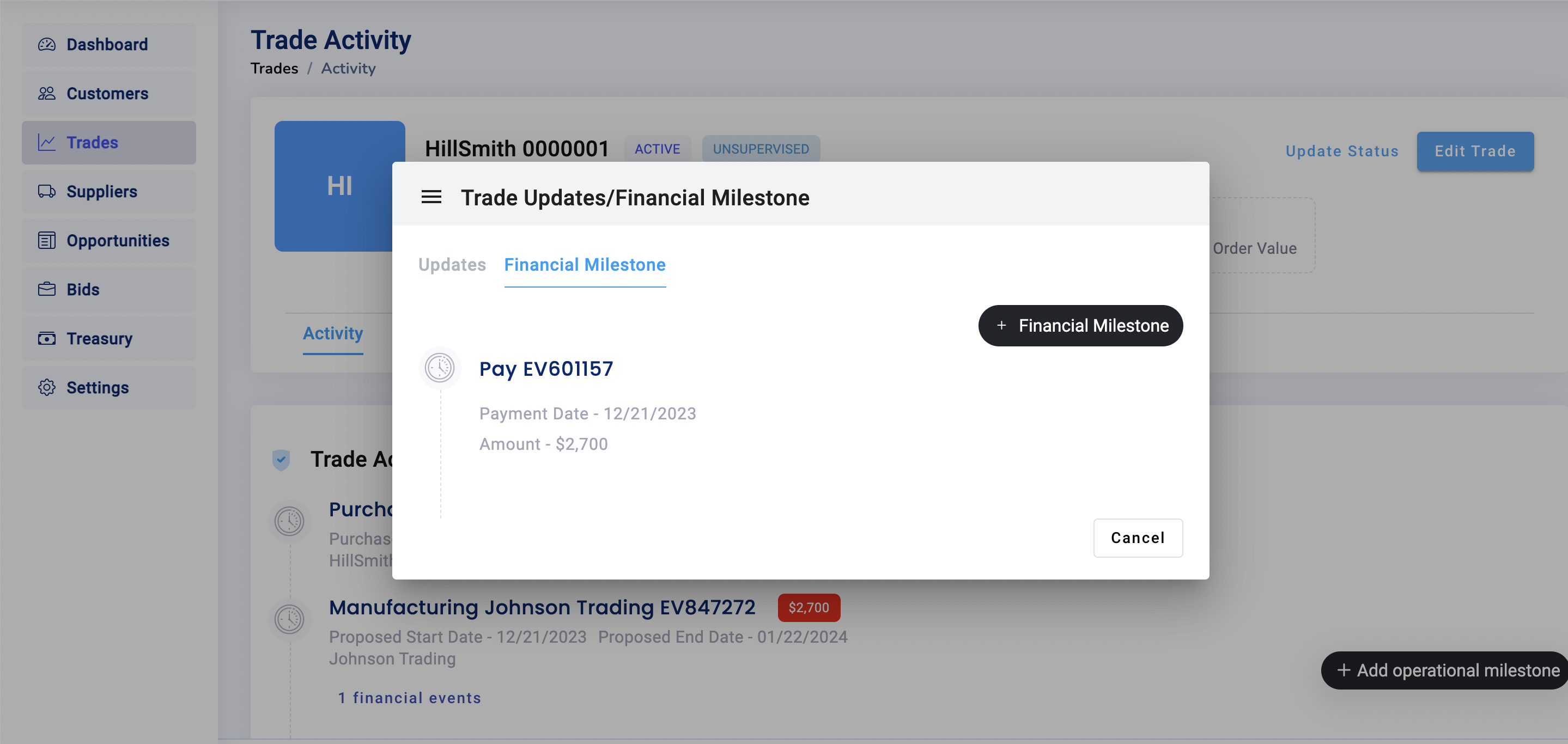Viewport: 1568px width, 744px height.
Task: Click the shield check icon near Trade Activity
Action: [x=281, y=459]
